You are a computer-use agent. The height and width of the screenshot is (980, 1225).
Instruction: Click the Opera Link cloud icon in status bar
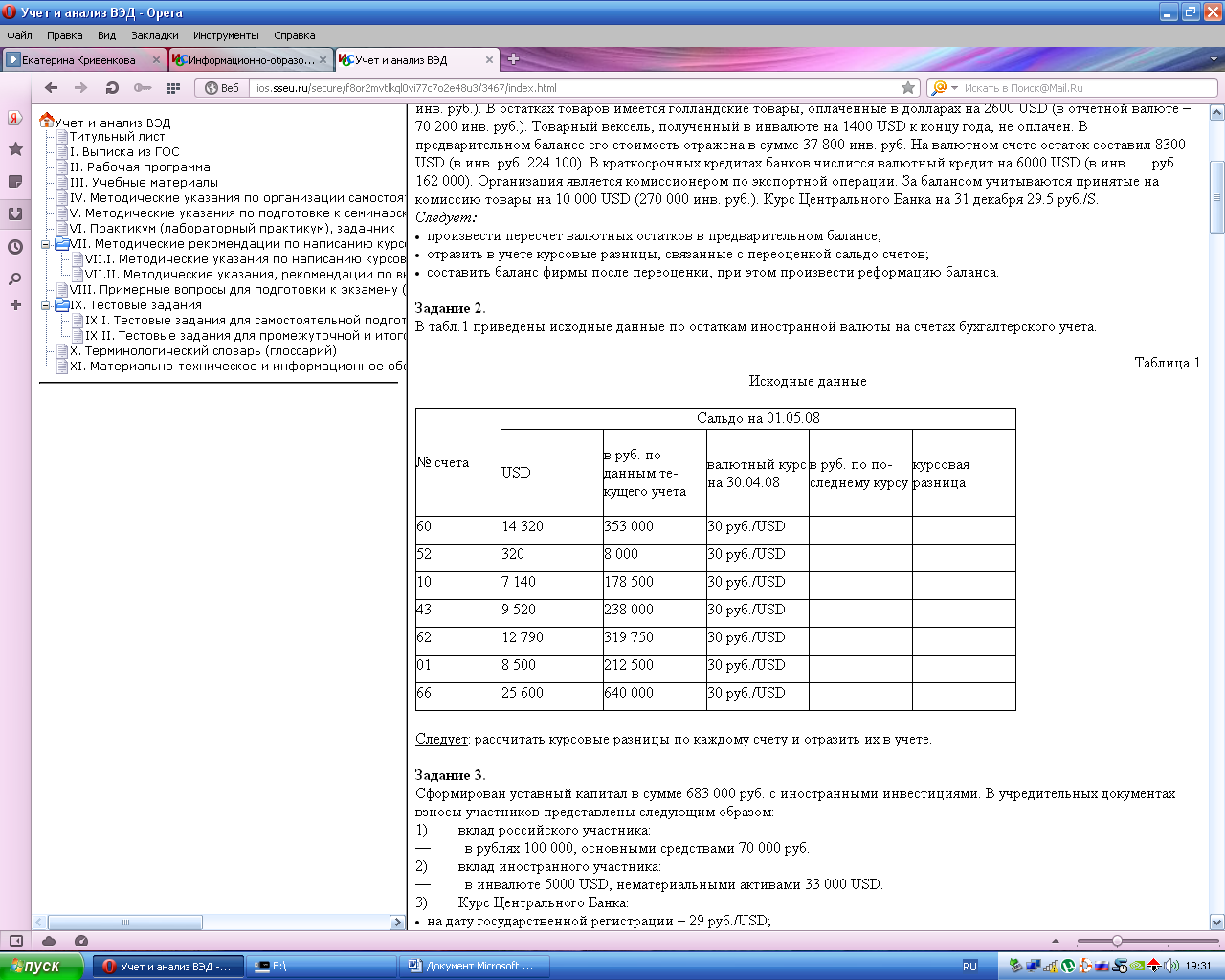tap(50, 941)
